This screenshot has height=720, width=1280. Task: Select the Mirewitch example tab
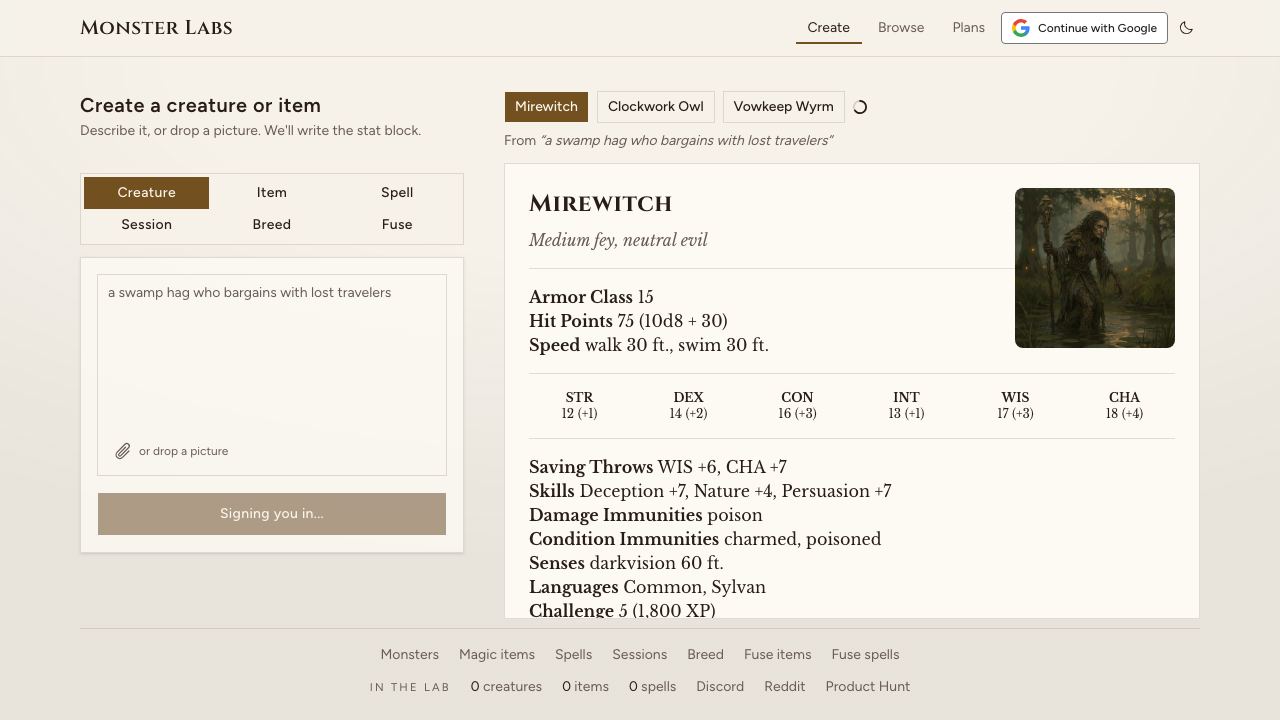546,107
